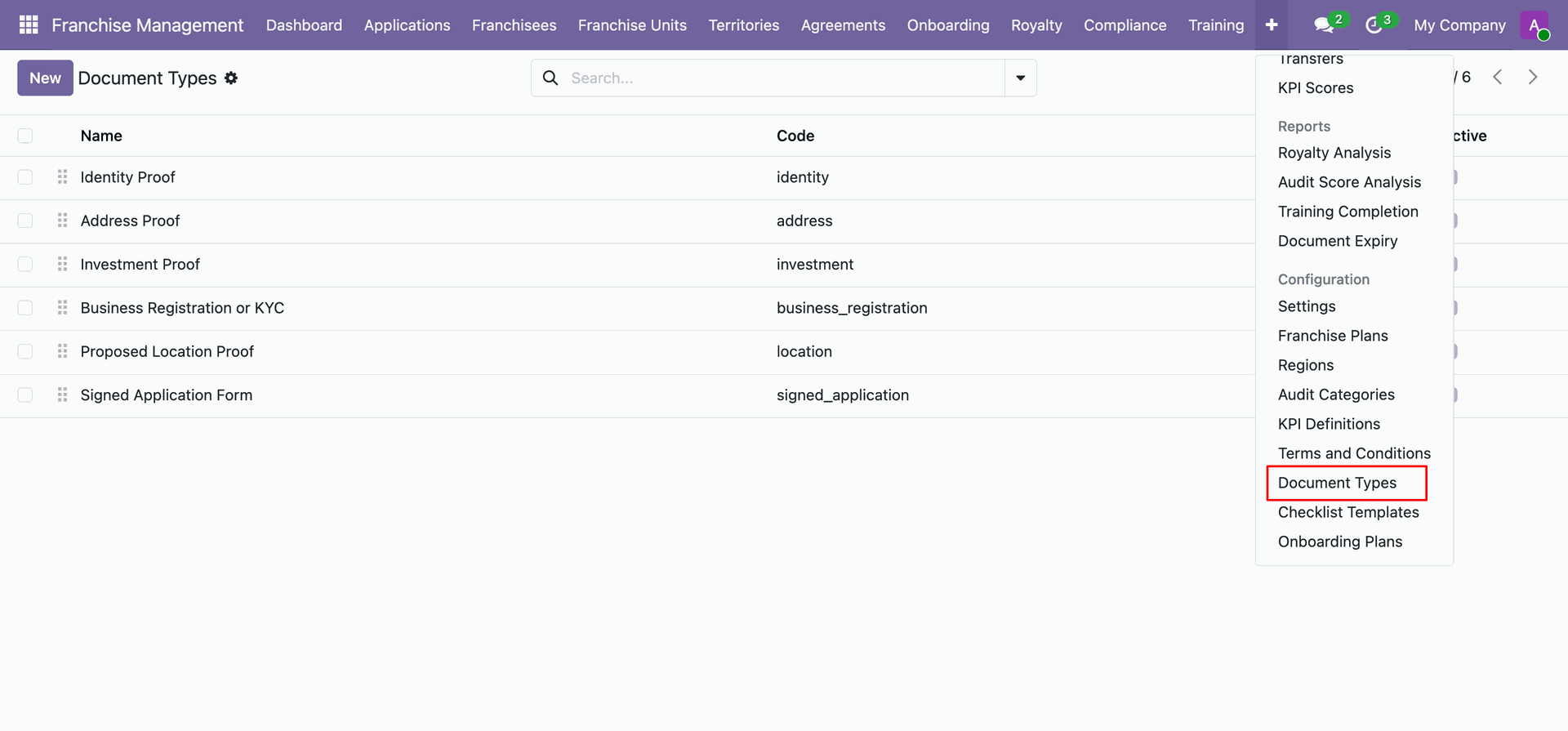Open Audit Categories configuration
Screen dimensions: 1568x731
[1336, 394]
